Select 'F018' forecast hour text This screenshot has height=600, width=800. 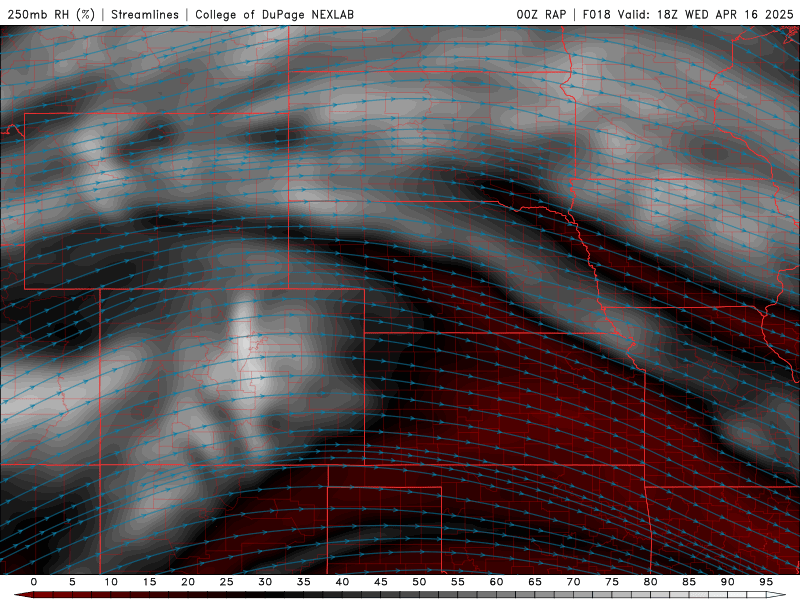click(x=596, y=14)
